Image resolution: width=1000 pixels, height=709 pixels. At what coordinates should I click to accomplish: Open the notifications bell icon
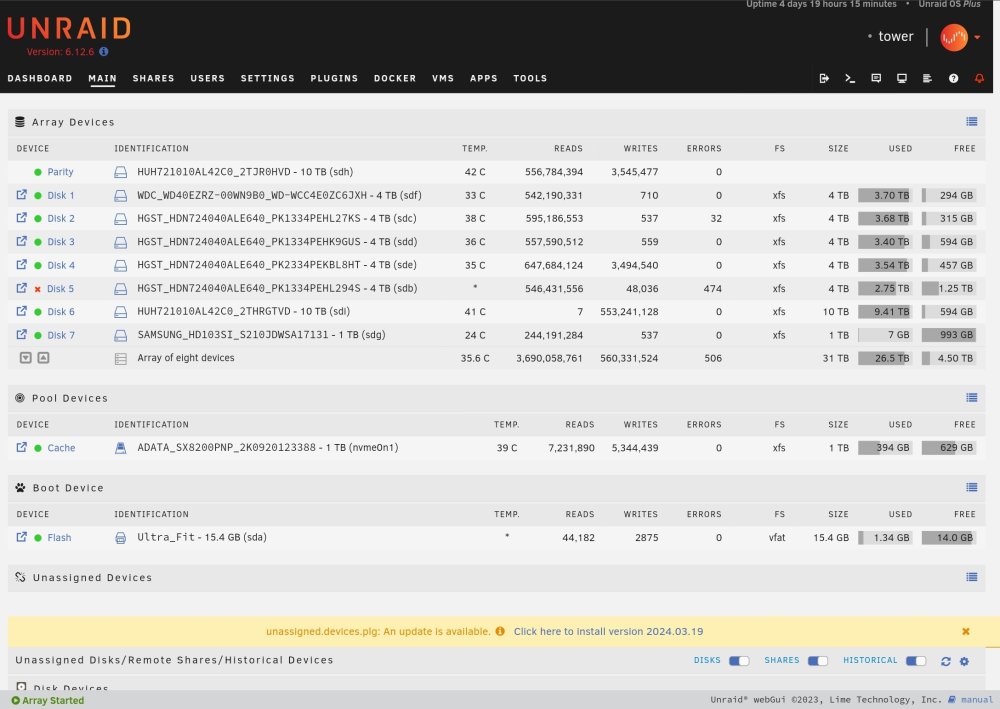pos(979,78)
